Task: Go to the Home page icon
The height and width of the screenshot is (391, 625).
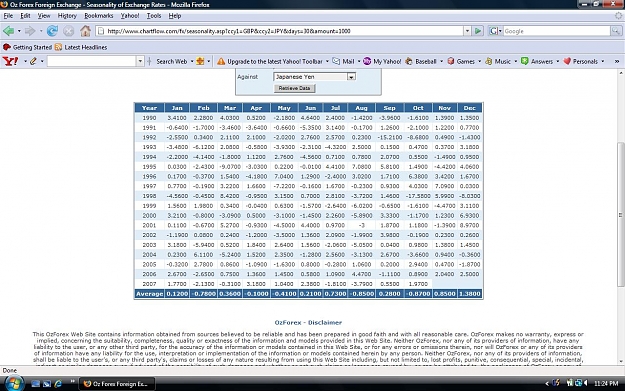Action: (85, 31)
